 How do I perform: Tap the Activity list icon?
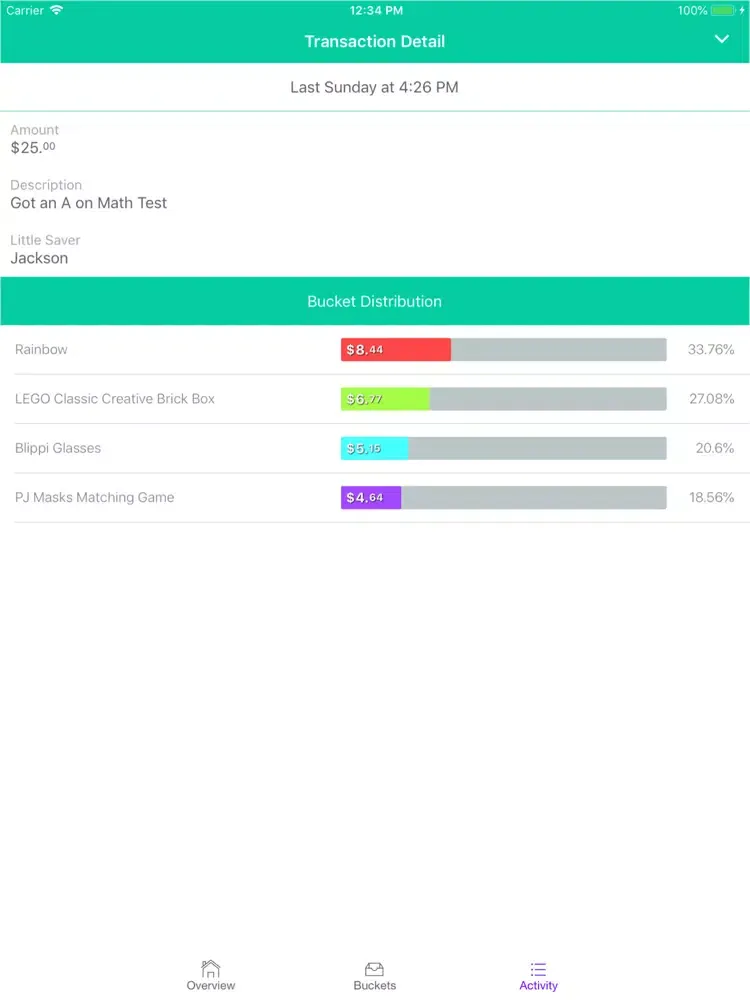538,968
